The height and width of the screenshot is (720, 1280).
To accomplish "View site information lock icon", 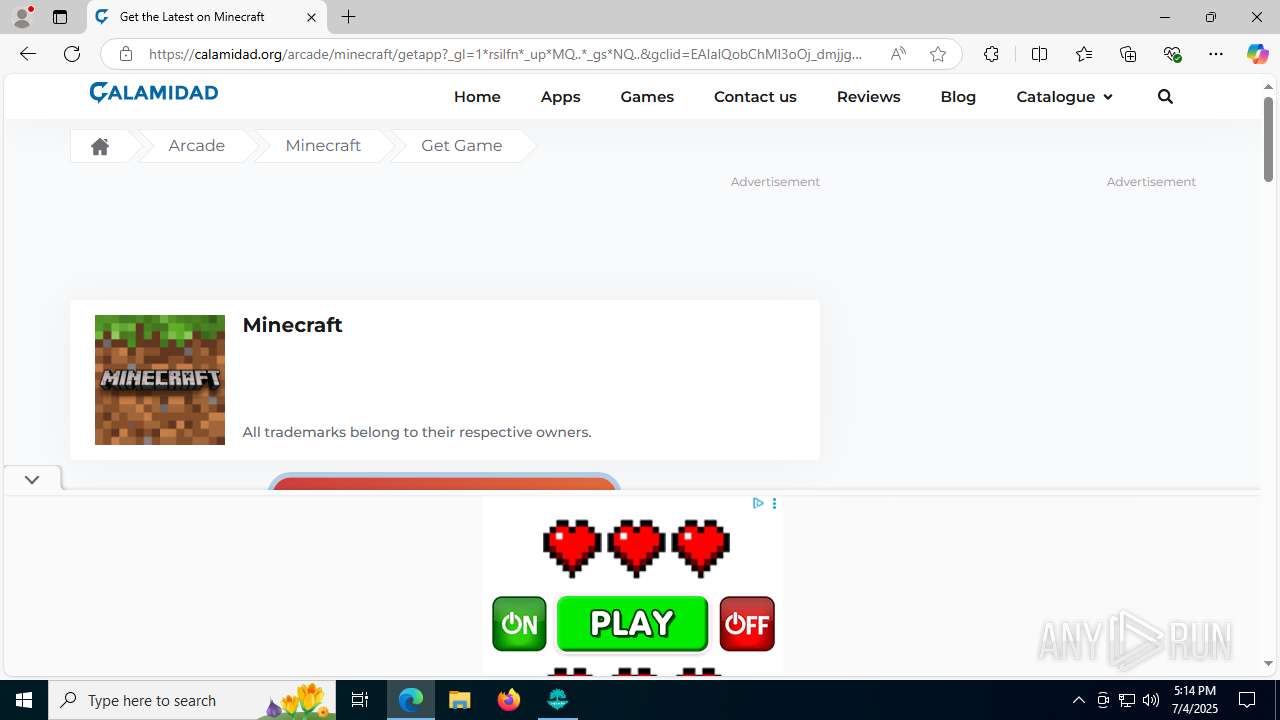I will pyautogui.click(x=126, y=54).
